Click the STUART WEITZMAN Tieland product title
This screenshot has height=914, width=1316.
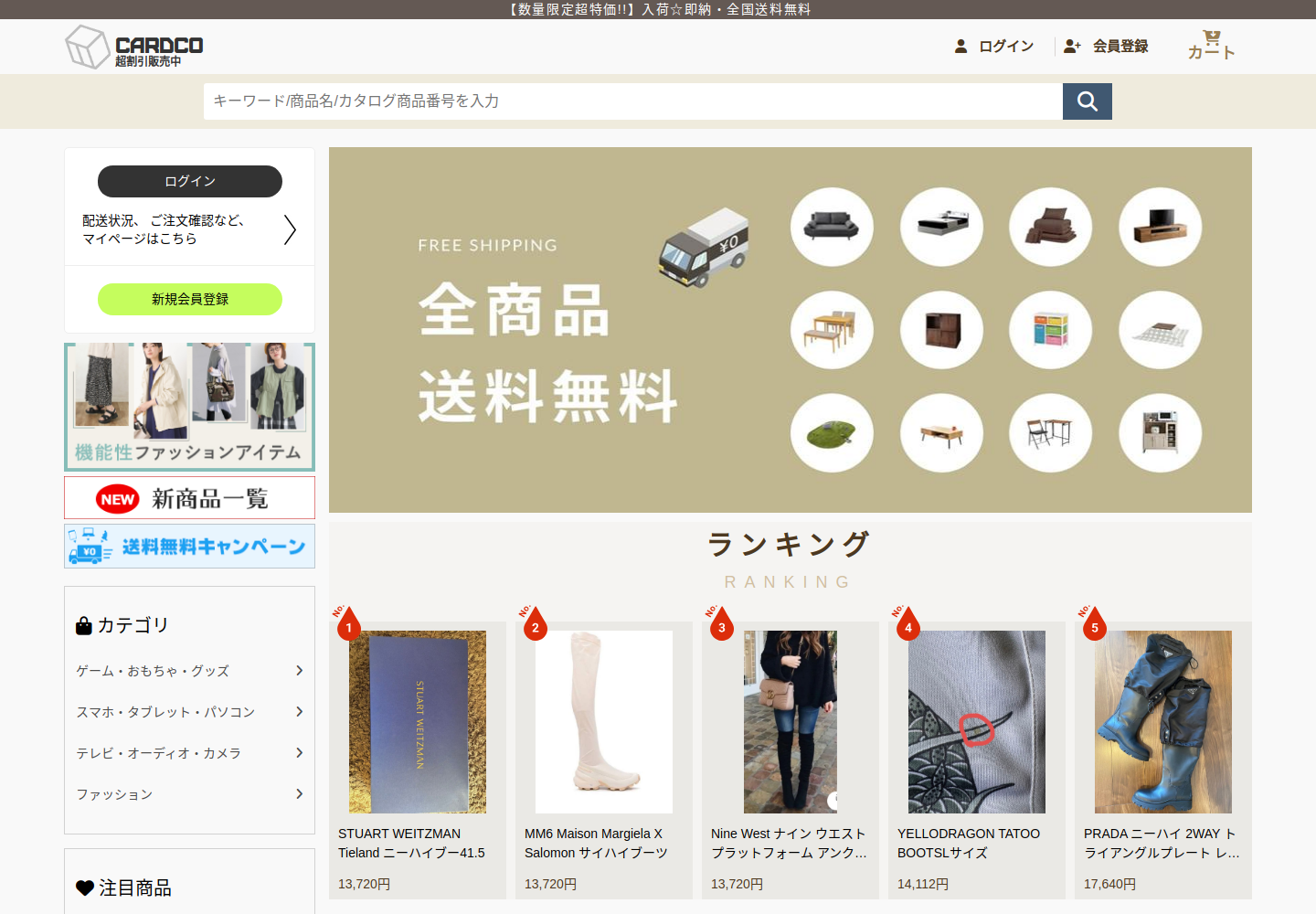(412, 843)
